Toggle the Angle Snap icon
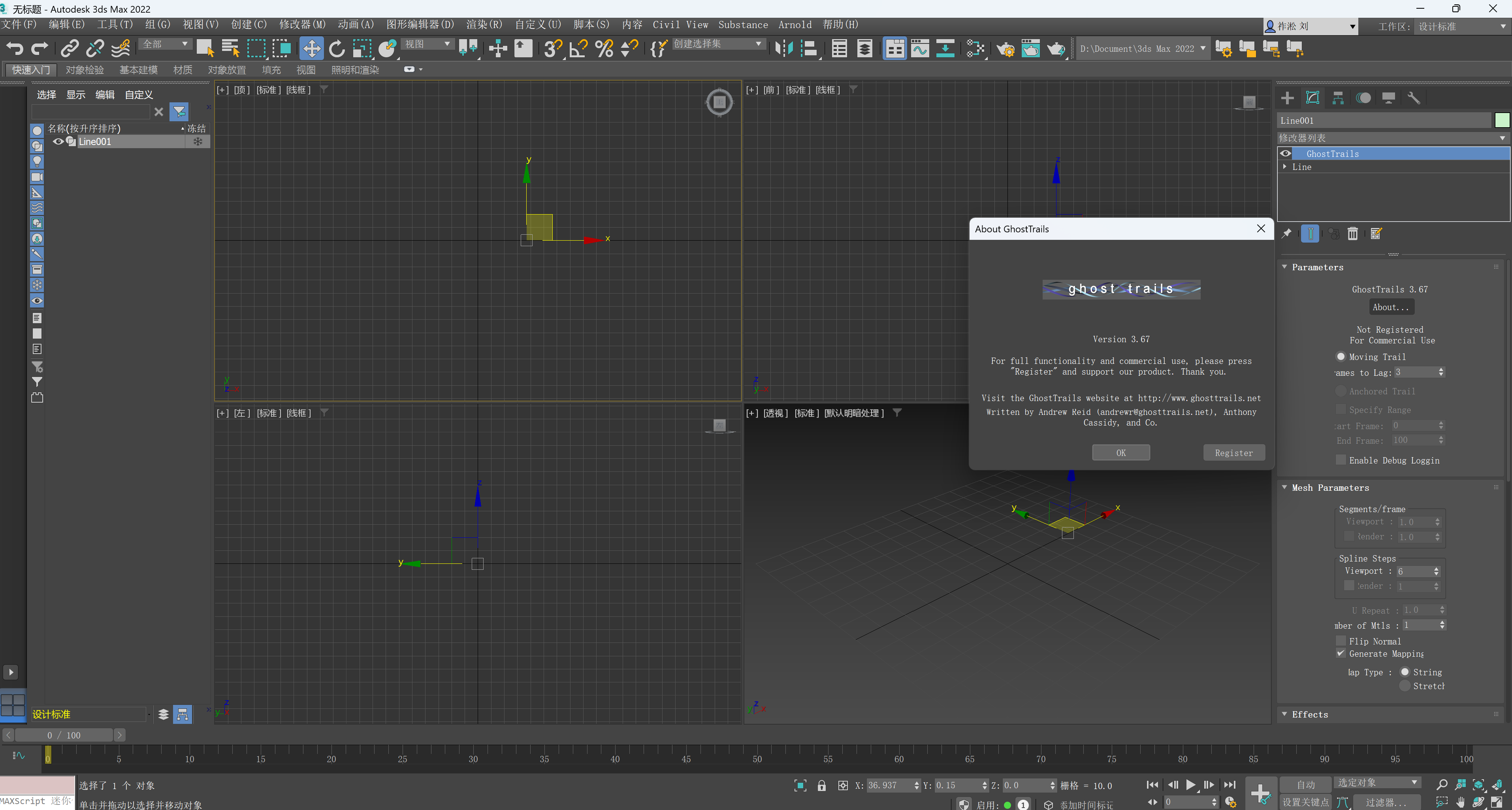 pyautogui.click(x=578, y=49)
